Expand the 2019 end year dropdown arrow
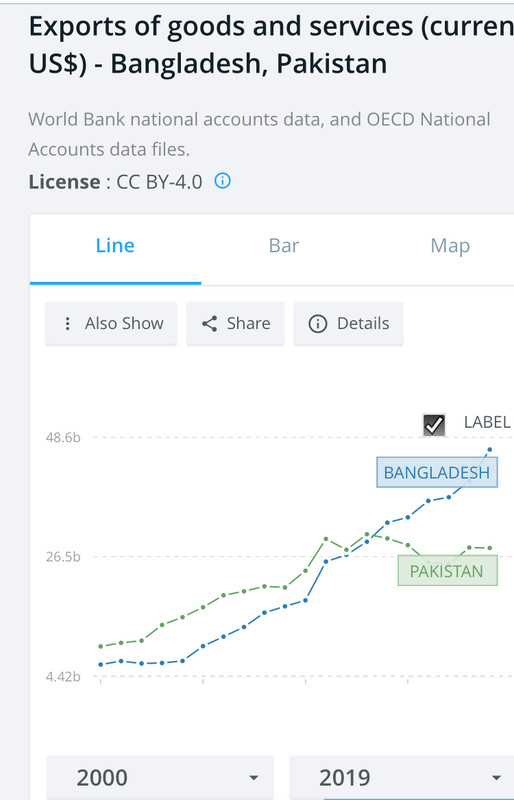This screenshot has height=800, width=514. [x=496, y=778]
